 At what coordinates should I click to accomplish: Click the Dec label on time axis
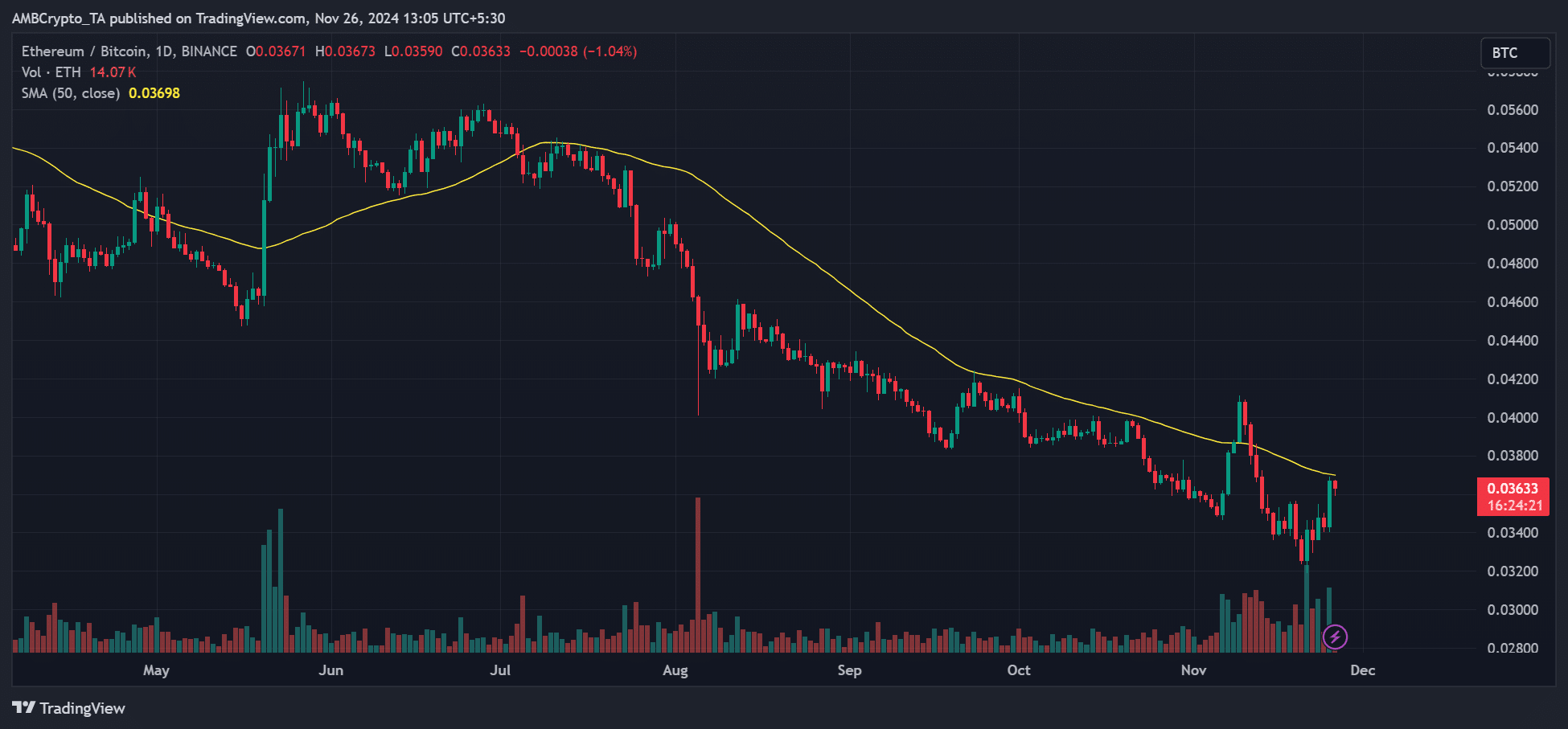tap(1363, 670)
